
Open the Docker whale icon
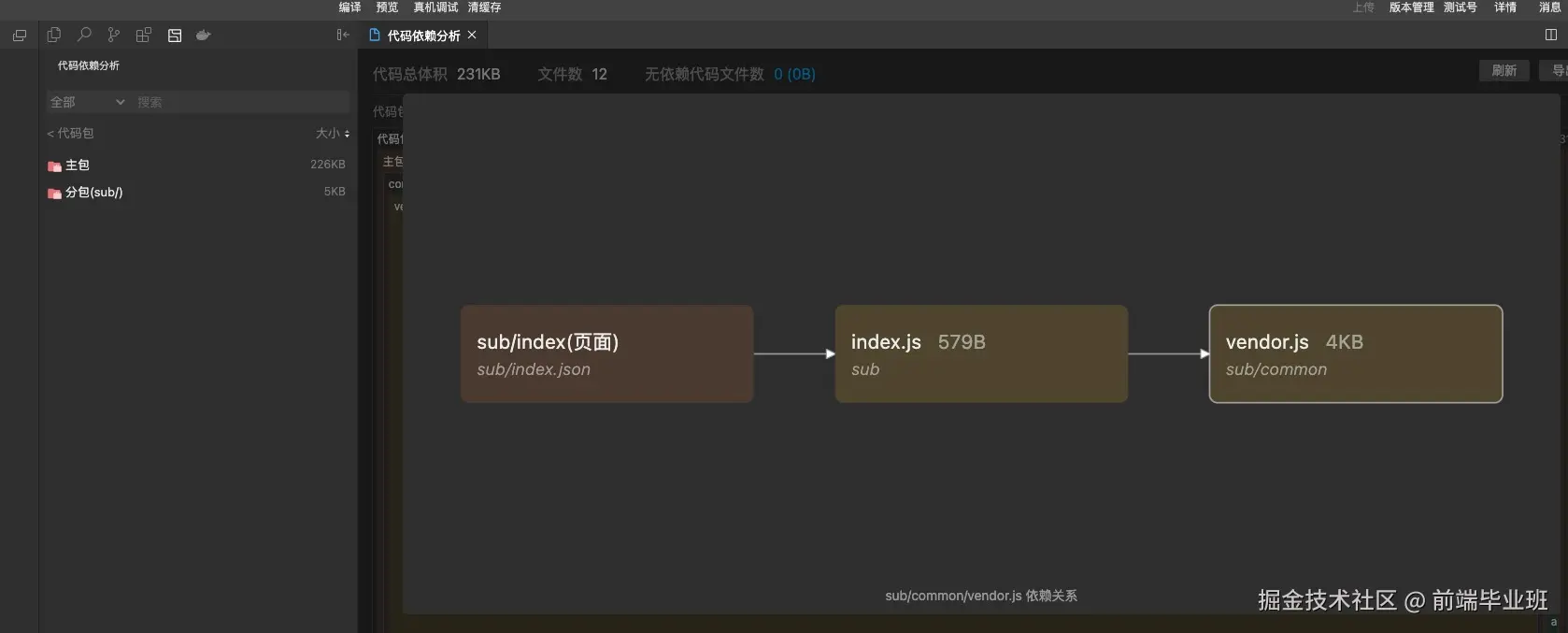204,35
